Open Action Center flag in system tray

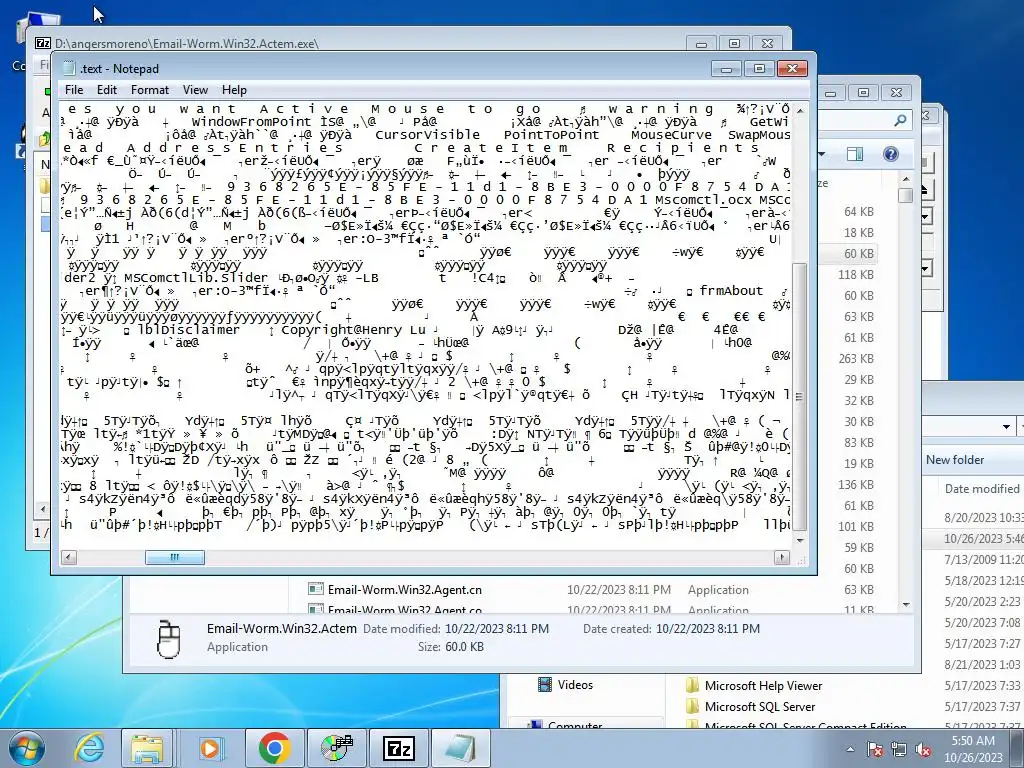click(x=875, y=749)
